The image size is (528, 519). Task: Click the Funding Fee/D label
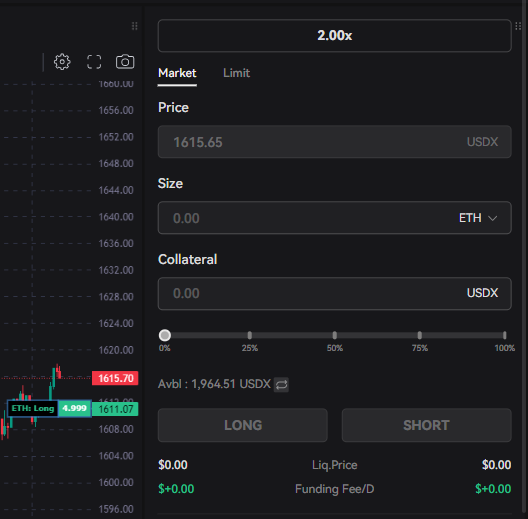(334, 489)
